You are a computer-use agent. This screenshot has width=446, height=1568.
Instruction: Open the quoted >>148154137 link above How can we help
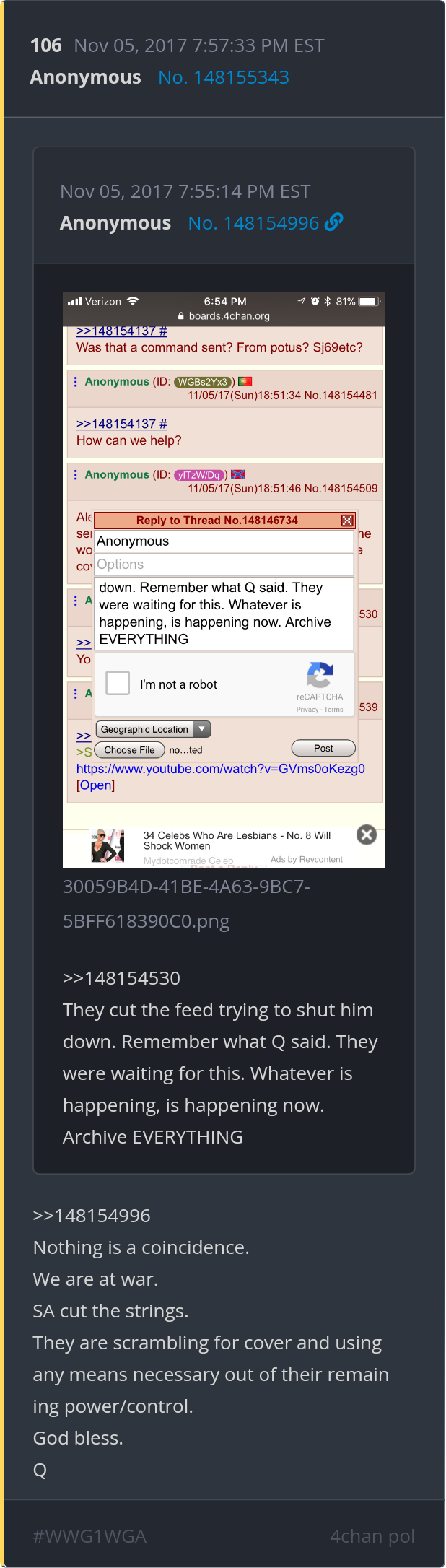tap(121, 424)
